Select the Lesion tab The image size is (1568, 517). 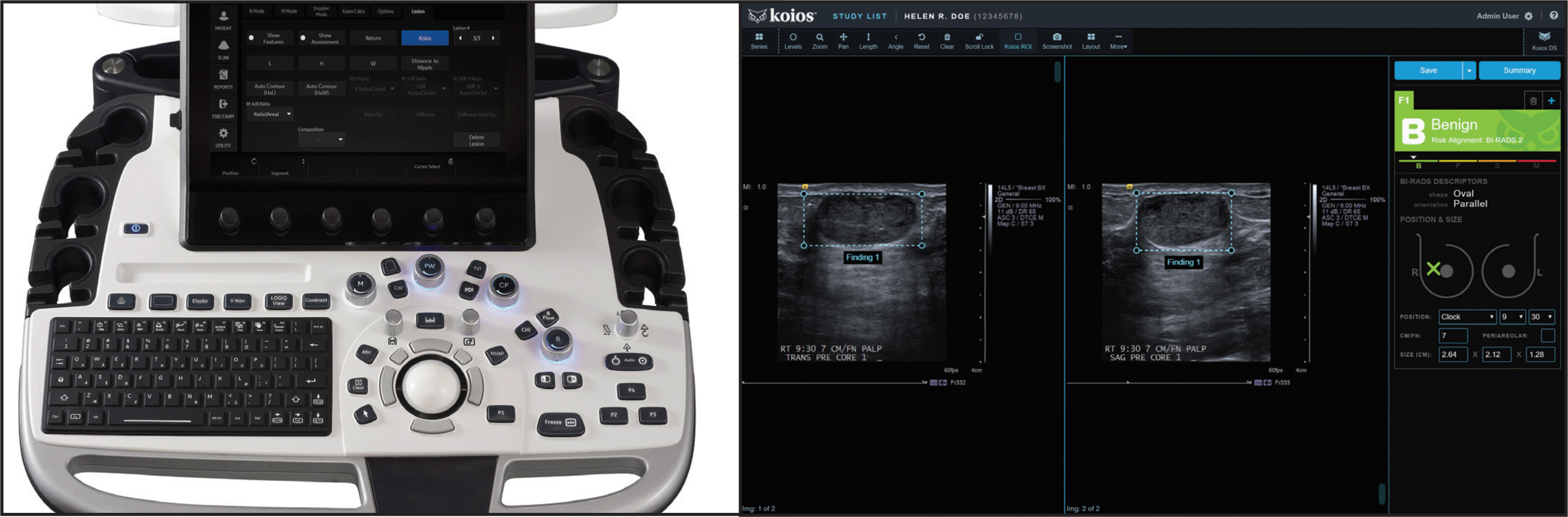(418, 12)
